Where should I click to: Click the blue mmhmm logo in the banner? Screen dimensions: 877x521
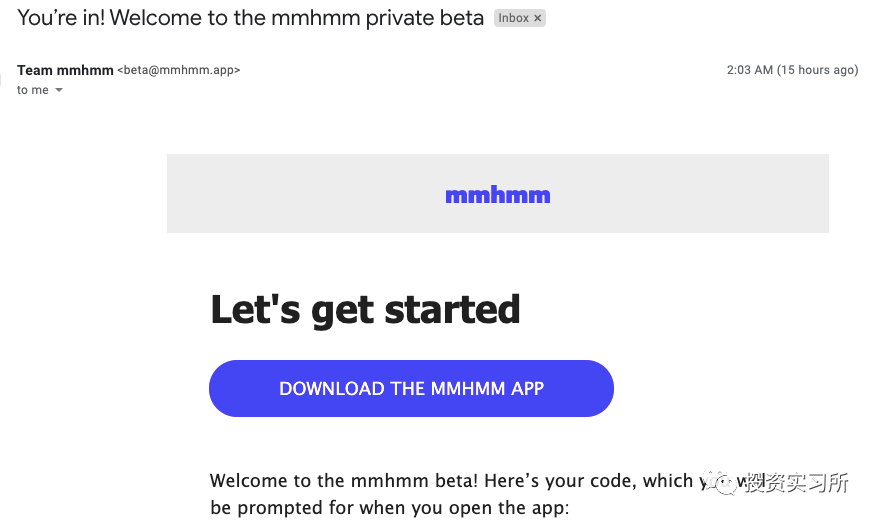click(x=498, y=195)
